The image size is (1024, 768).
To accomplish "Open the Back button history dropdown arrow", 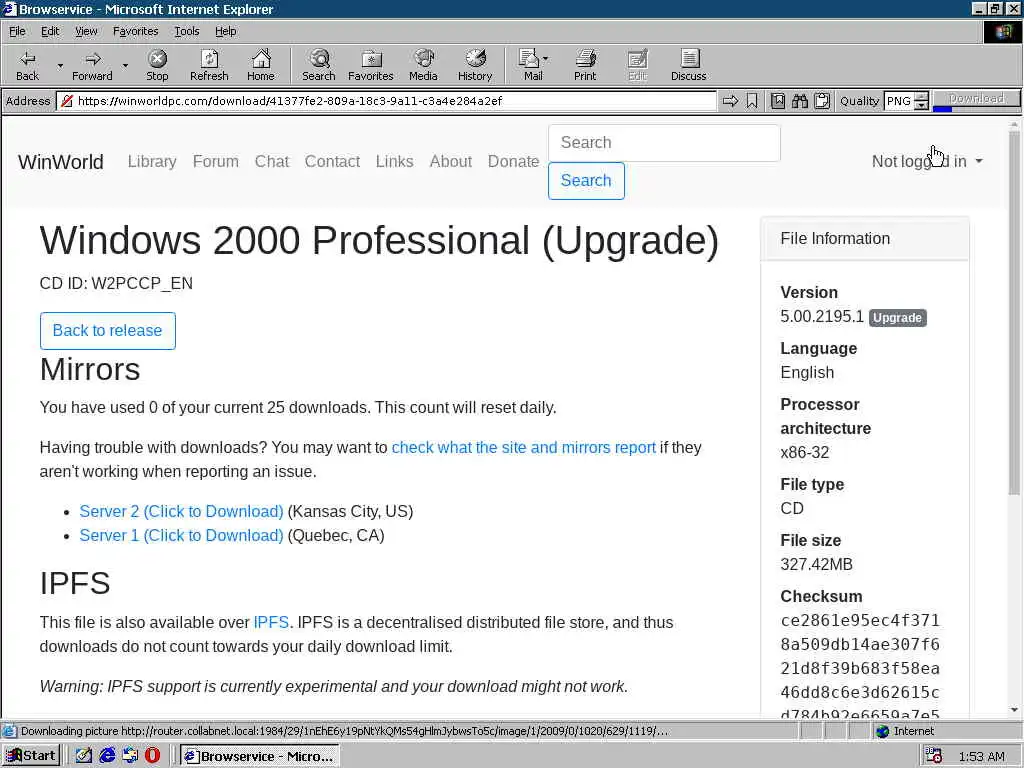I will point(60,65).
